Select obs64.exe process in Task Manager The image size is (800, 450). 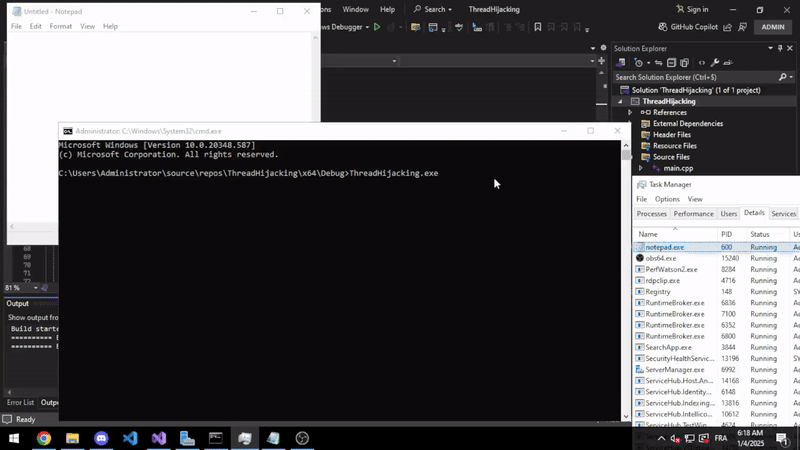pyautogui.click(x=716, y=258)
